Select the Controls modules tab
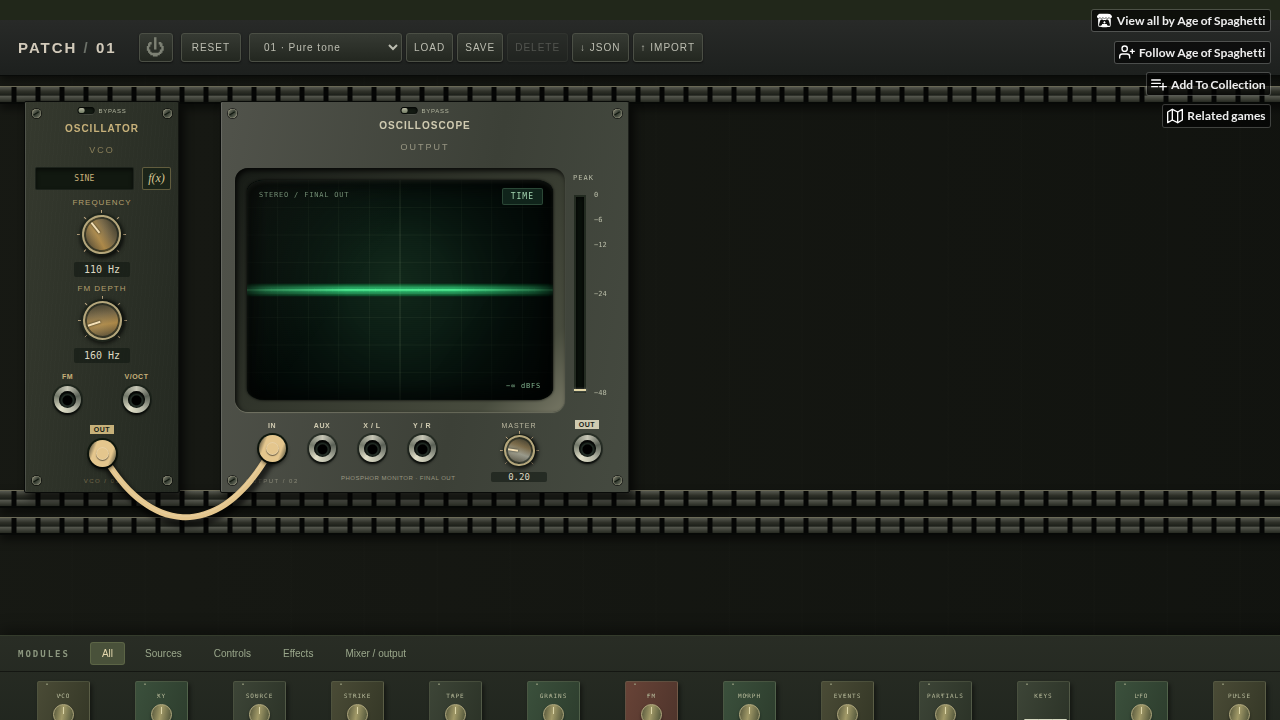Viewport: 1280px width, 720px height. pos(232,653)
